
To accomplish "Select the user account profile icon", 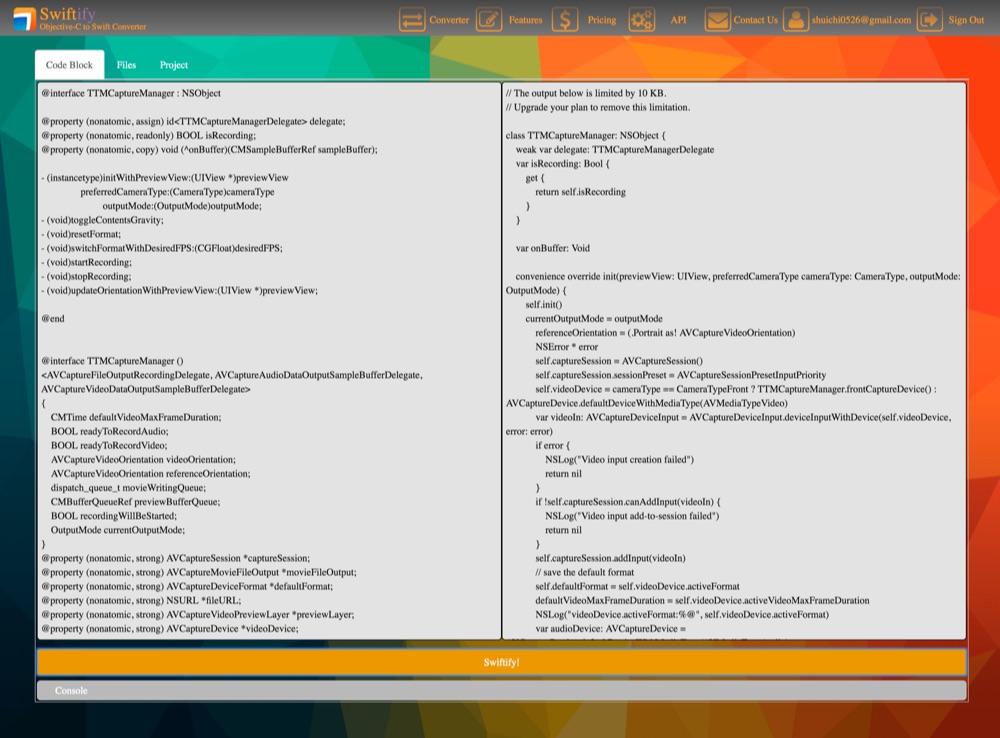I will (795, 19).
